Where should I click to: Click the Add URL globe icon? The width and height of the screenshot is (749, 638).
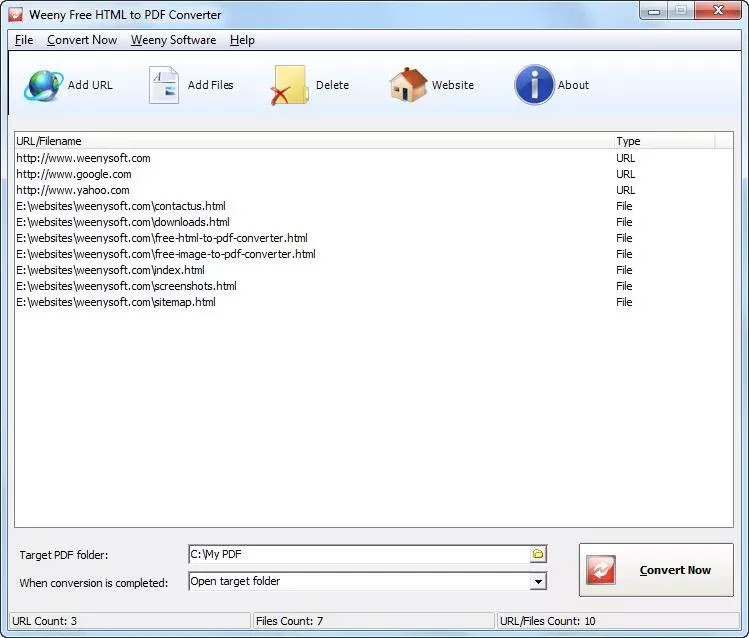click(x=43, y=85)
